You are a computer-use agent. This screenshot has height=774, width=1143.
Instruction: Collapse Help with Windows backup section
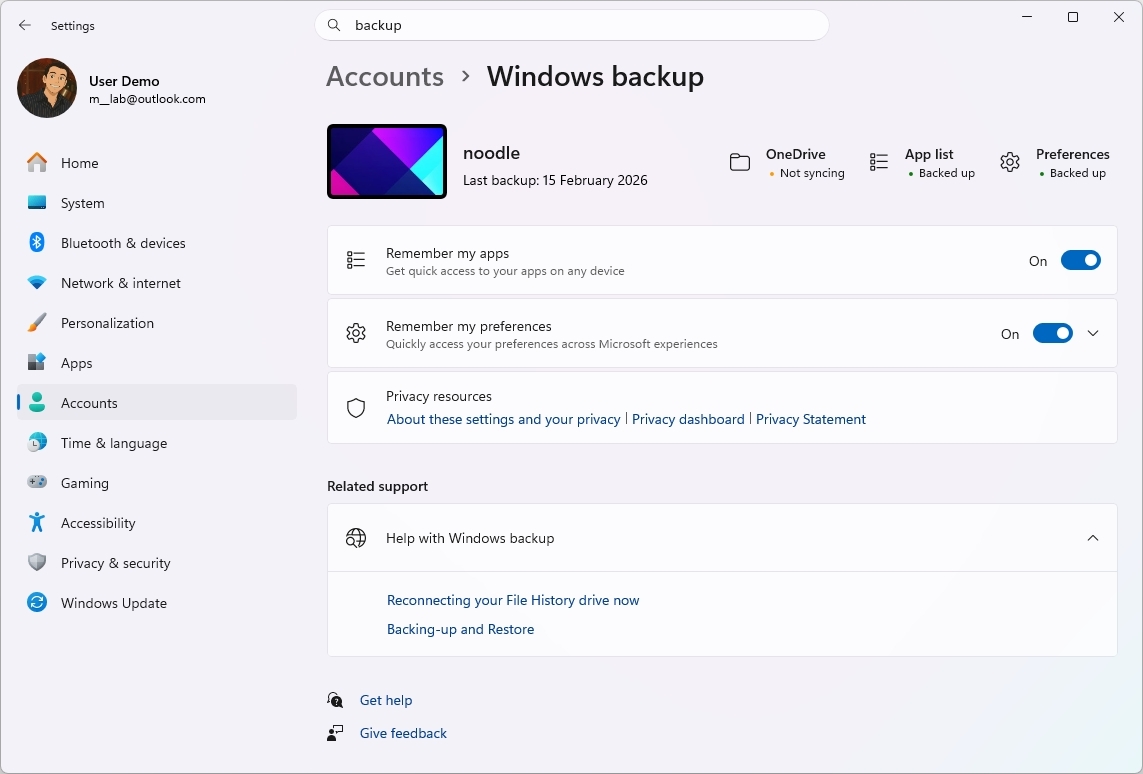pos(1093,538)
